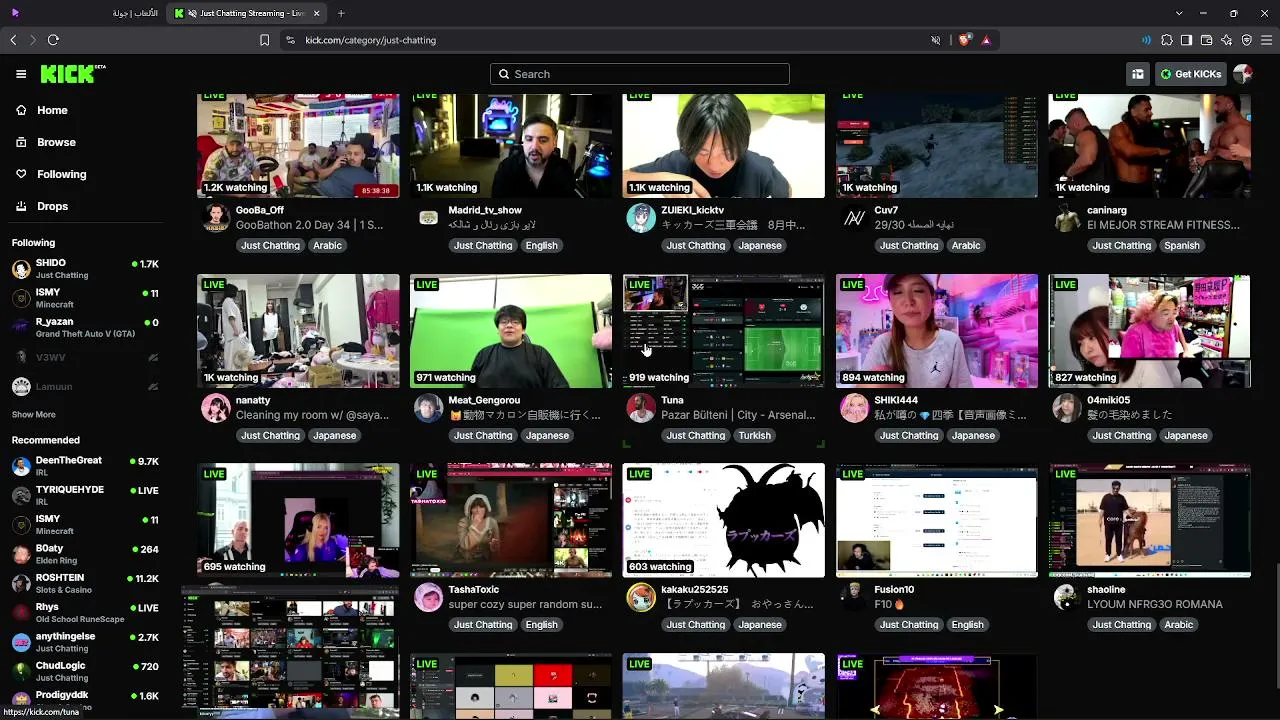
Task: Open 04miki05 stream thumbnail
Action: (1150, 331)
